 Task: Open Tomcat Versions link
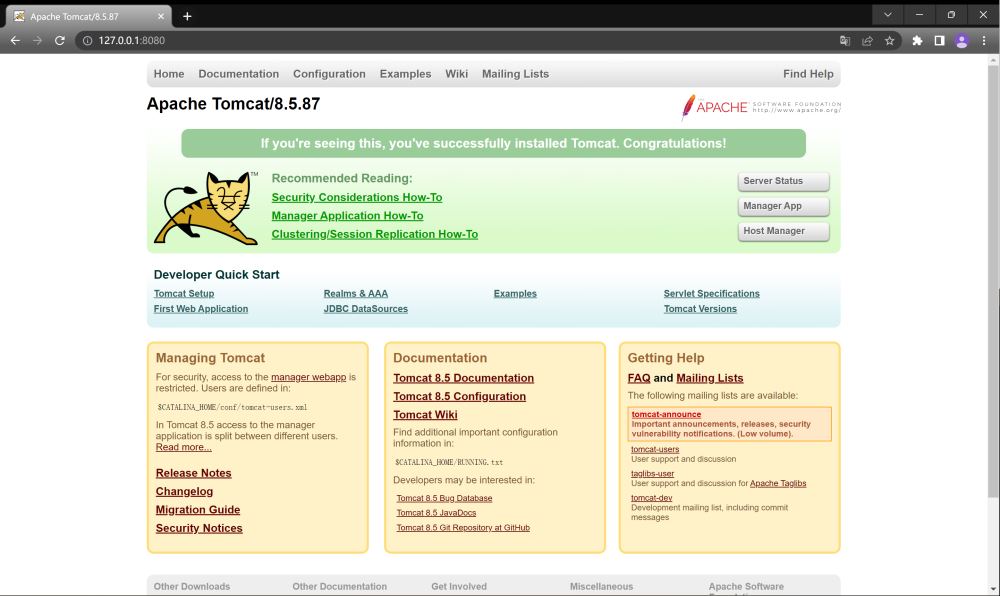point(700,309)
